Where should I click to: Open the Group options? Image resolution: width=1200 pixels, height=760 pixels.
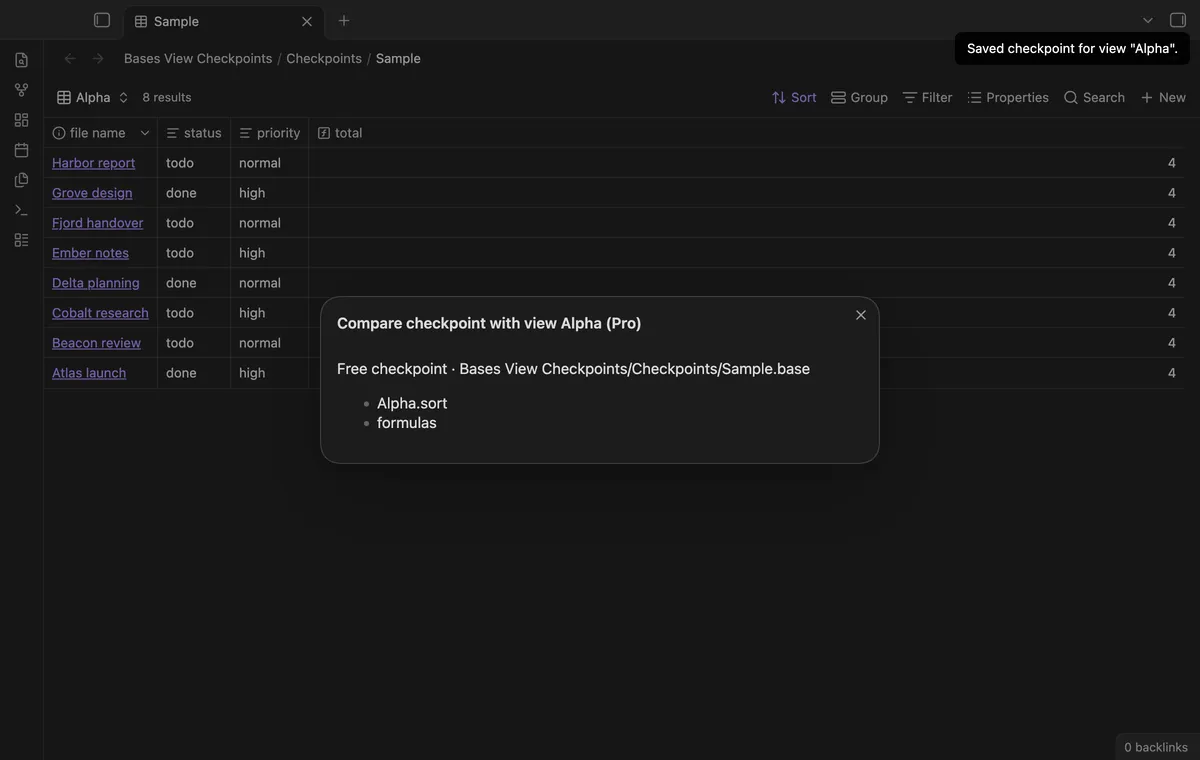click(x=859, y=97)
